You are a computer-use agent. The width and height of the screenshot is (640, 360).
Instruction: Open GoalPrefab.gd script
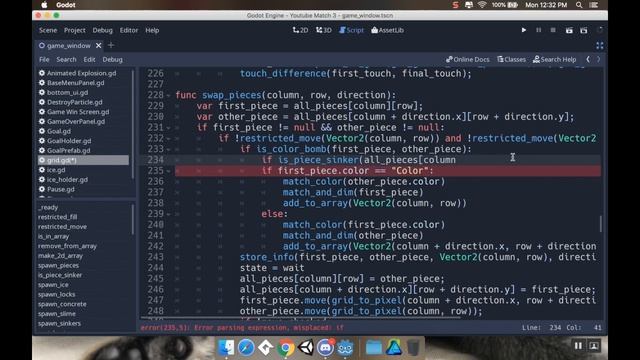point(64,150)
